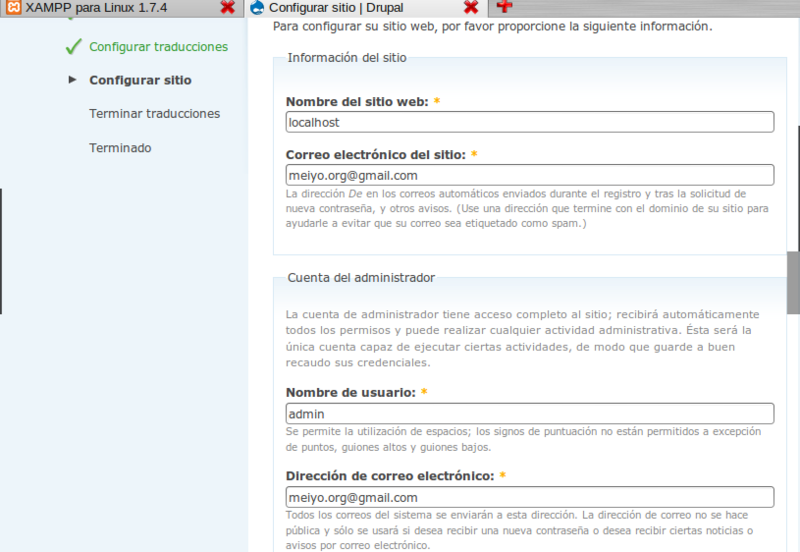This screenshot has width=800, height=552.
Task: Click the Nombre de usuario field containing admin
Action: click(x=529, y=413)
